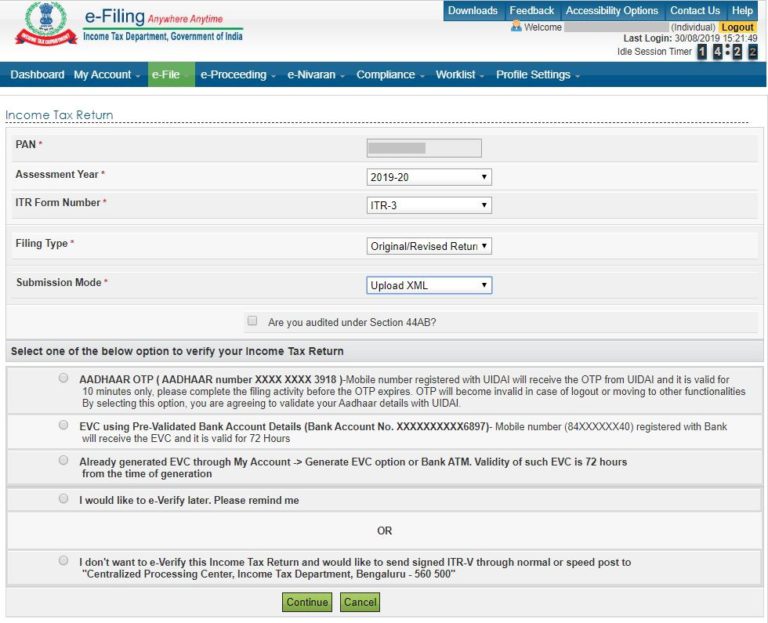768x623 pixels.
Task: Select the AADHAAR OTP verification option
Action: click(64, 379)
